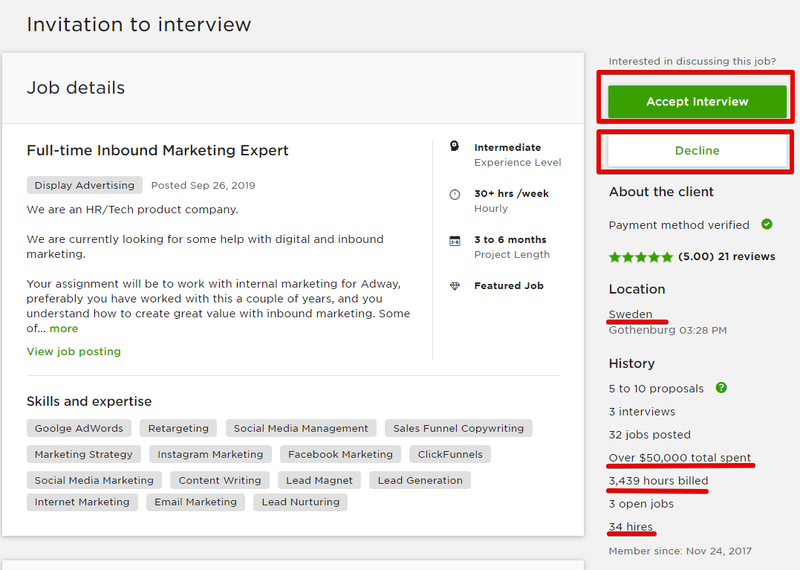Select the Social Media Management tag
This screenshot has width=800, height=570.
(x=301, y=428)
